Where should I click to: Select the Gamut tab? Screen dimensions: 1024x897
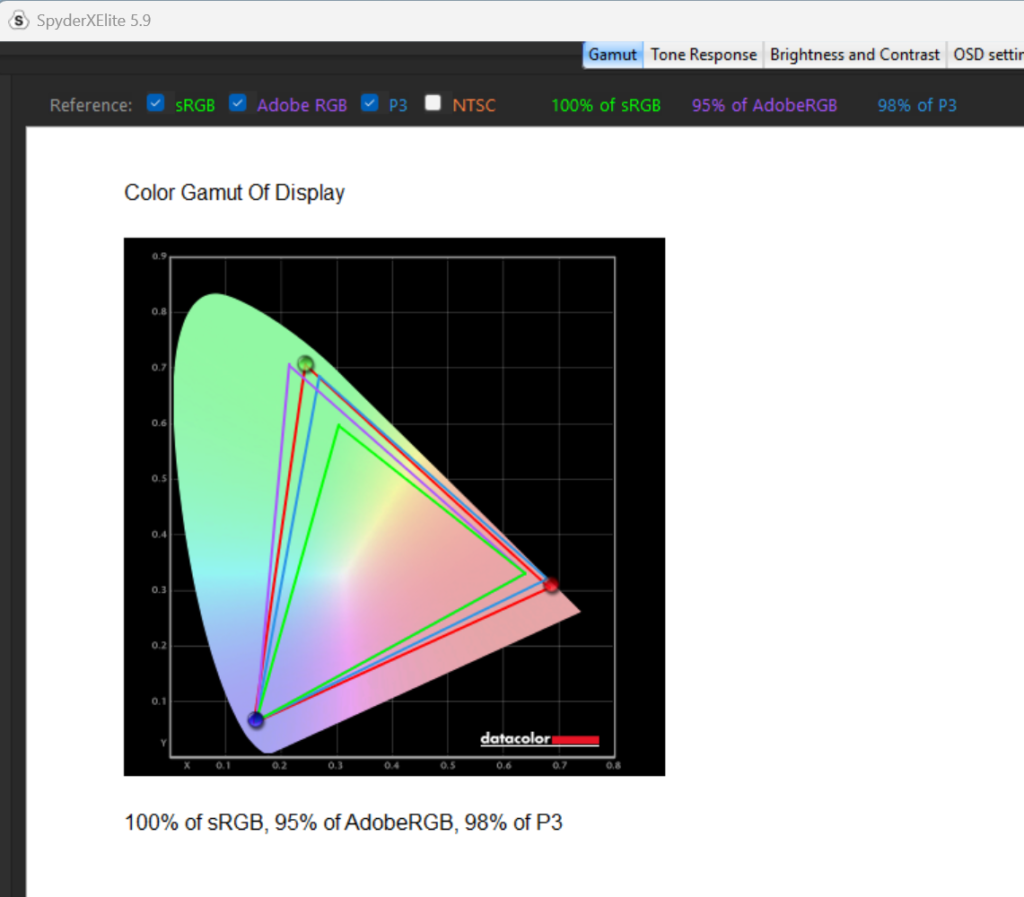(612, 55)
